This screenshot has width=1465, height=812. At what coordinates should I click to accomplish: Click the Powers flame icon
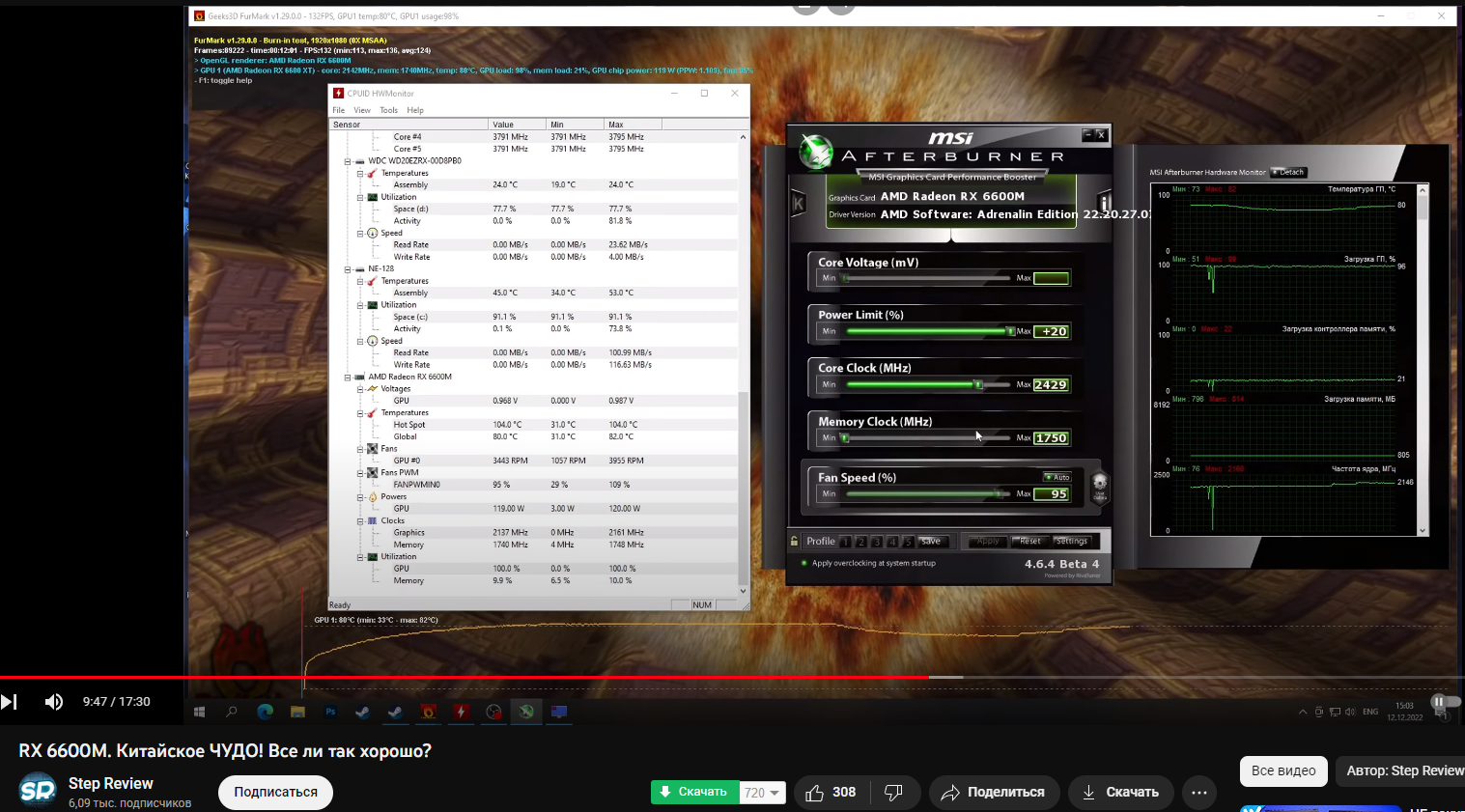373,497
